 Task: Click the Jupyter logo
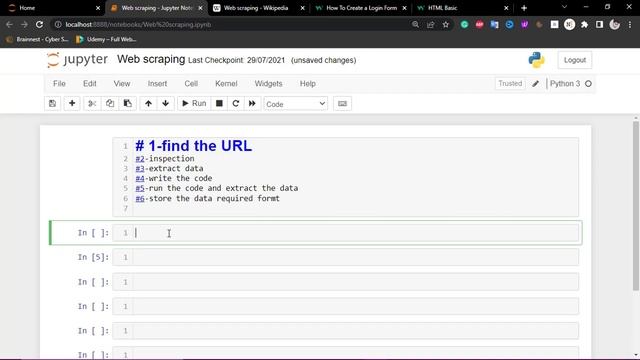click(x=77, y=60)
